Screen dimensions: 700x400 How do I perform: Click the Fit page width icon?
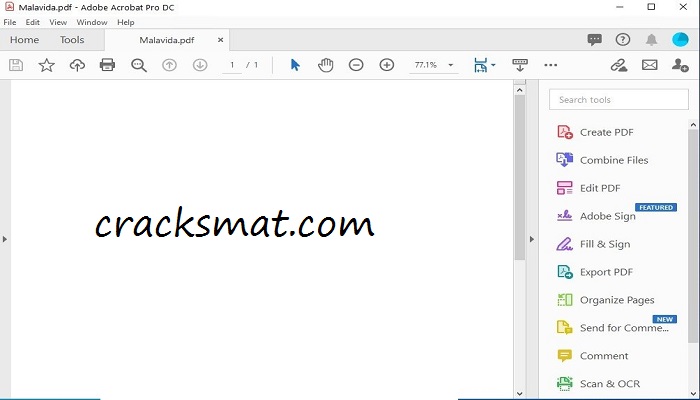[481, 65]
